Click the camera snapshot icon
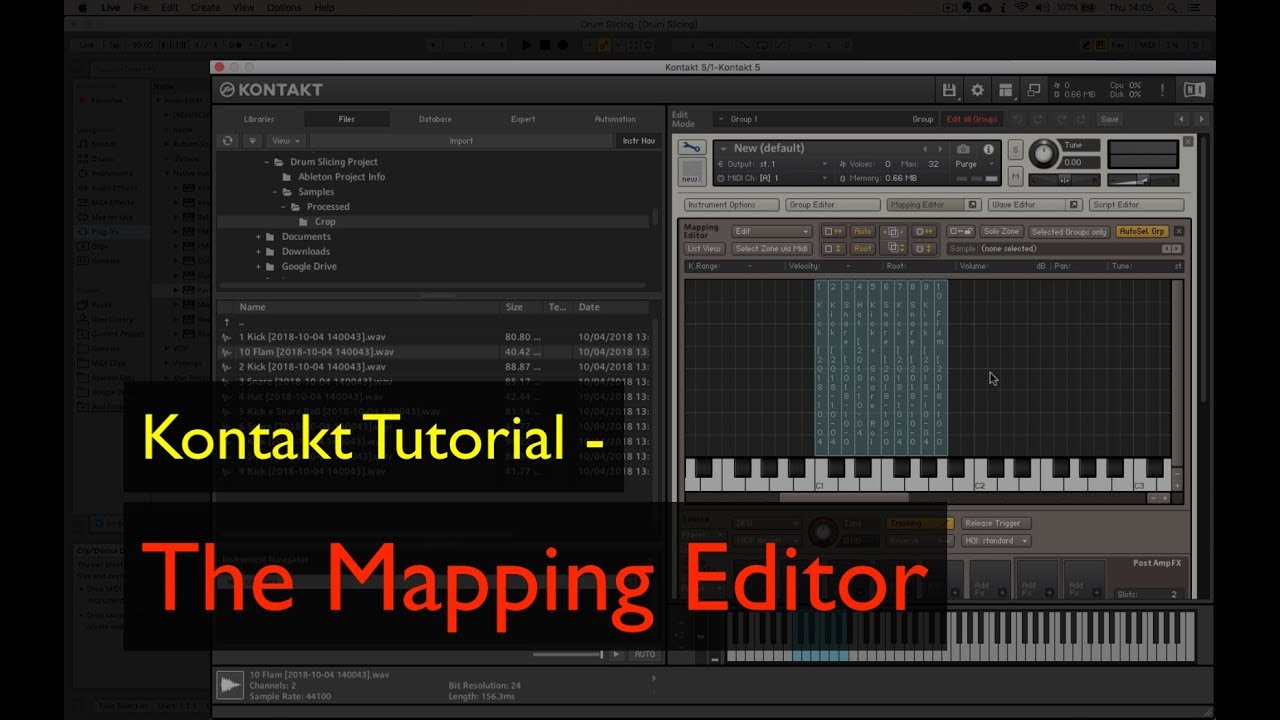The height and width of the screenshot is (720, 1280). 964,149
